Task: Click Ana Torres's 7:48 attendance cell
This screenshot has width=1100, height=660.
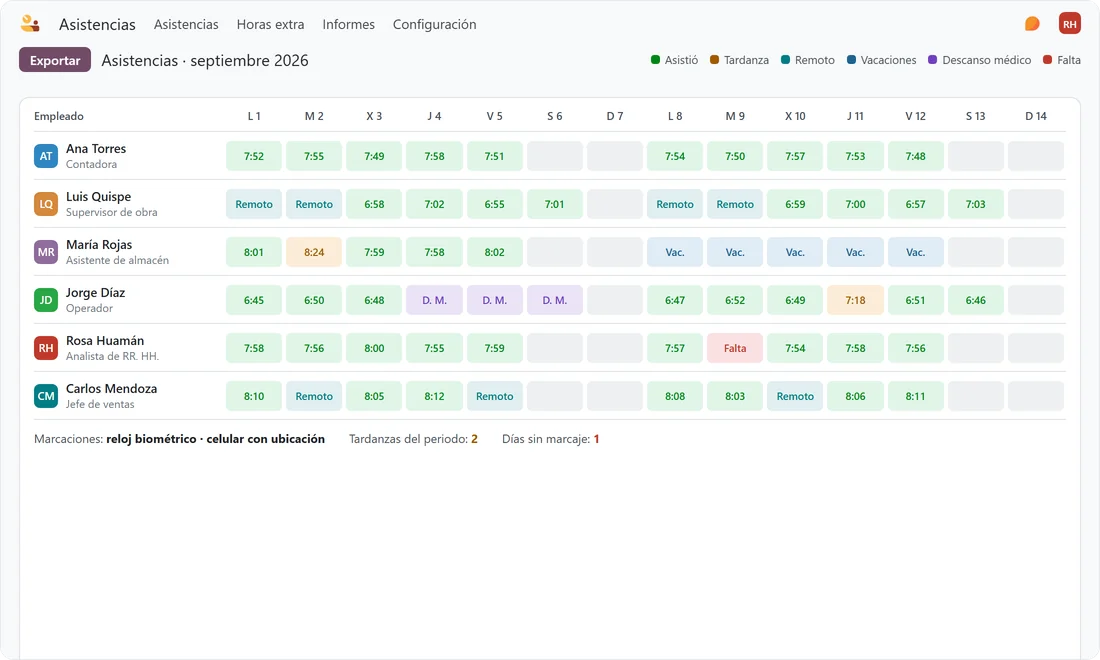Action: (915, 156)
